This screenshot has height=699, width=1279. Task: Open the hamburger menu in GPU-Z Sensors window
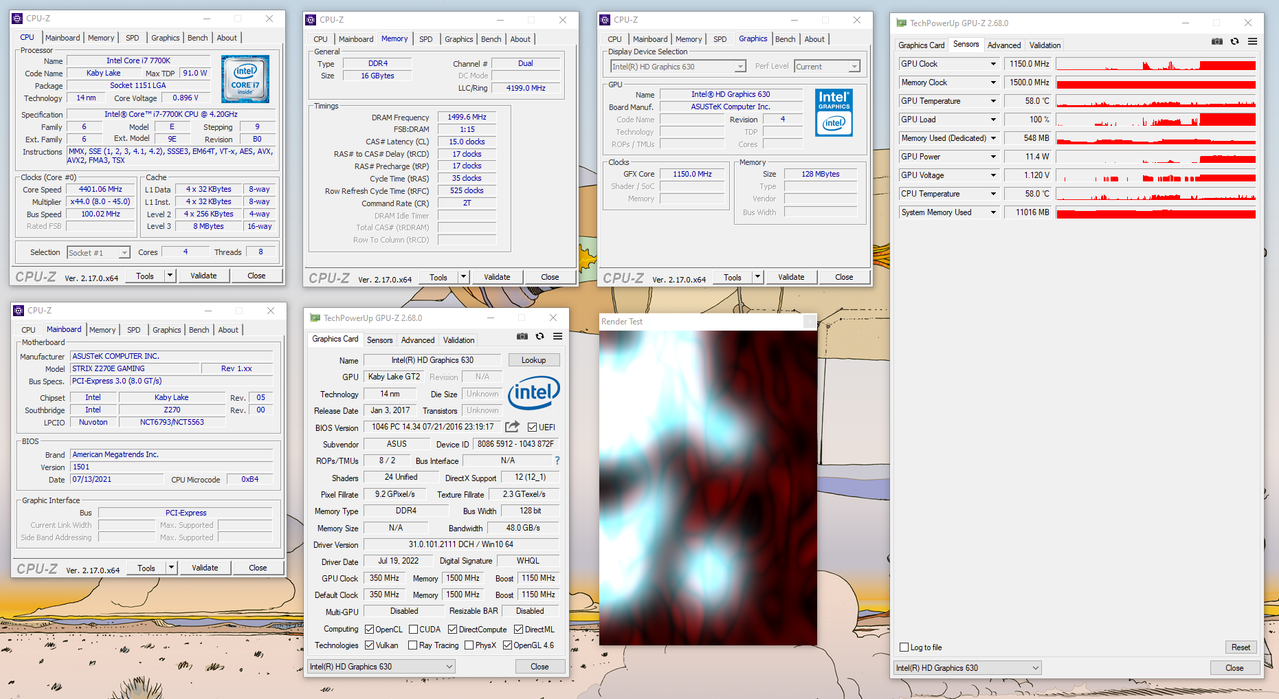point(1252,42)
